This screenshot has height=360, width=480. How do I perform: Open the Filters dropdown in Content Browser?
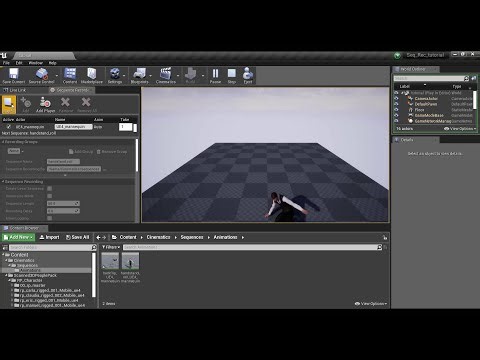[111, 247]
